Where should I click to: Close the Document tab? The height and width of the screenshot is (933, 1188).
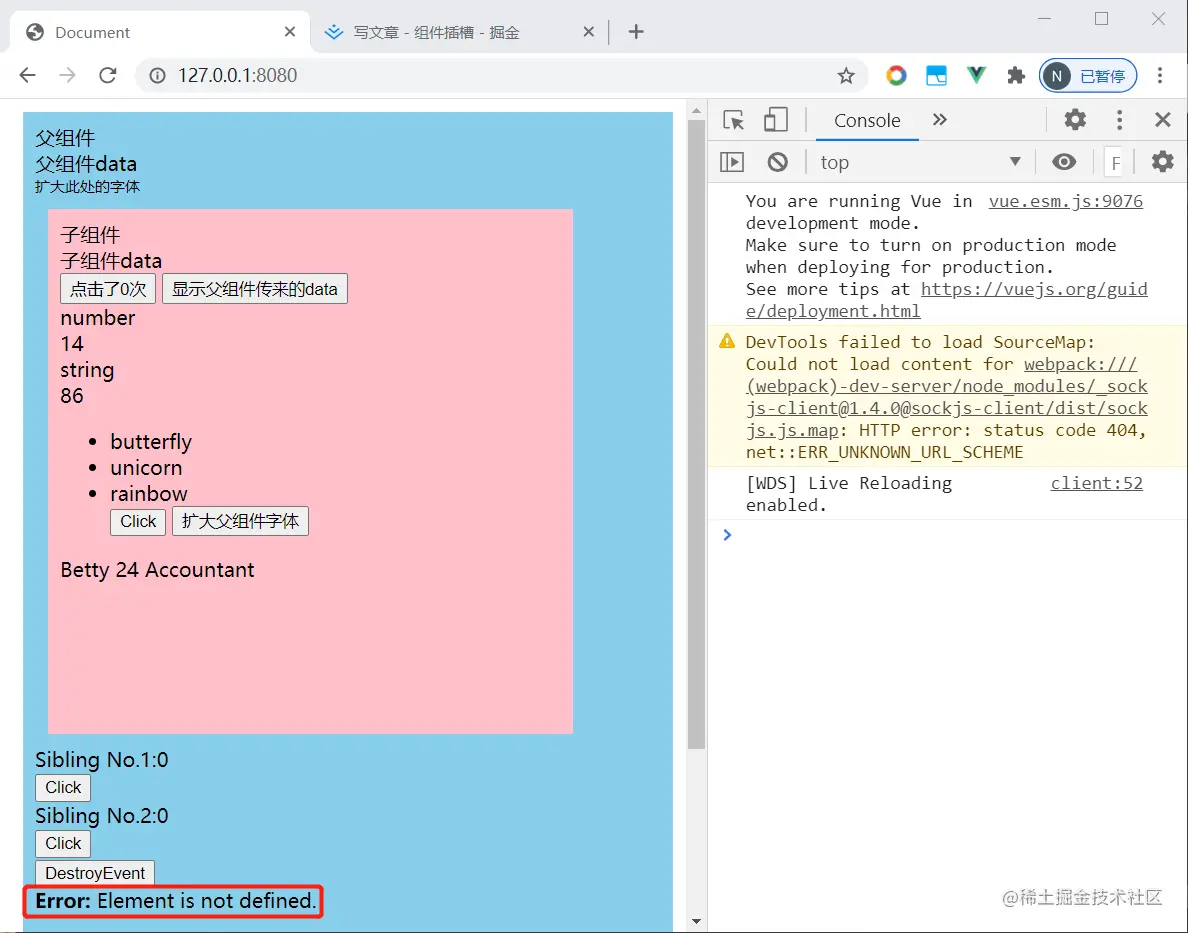289,32
